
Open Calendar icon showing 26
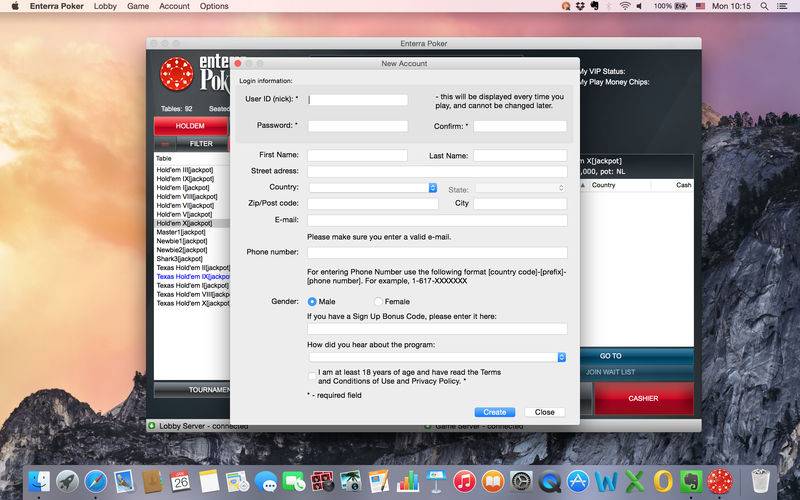coord(181,481)
